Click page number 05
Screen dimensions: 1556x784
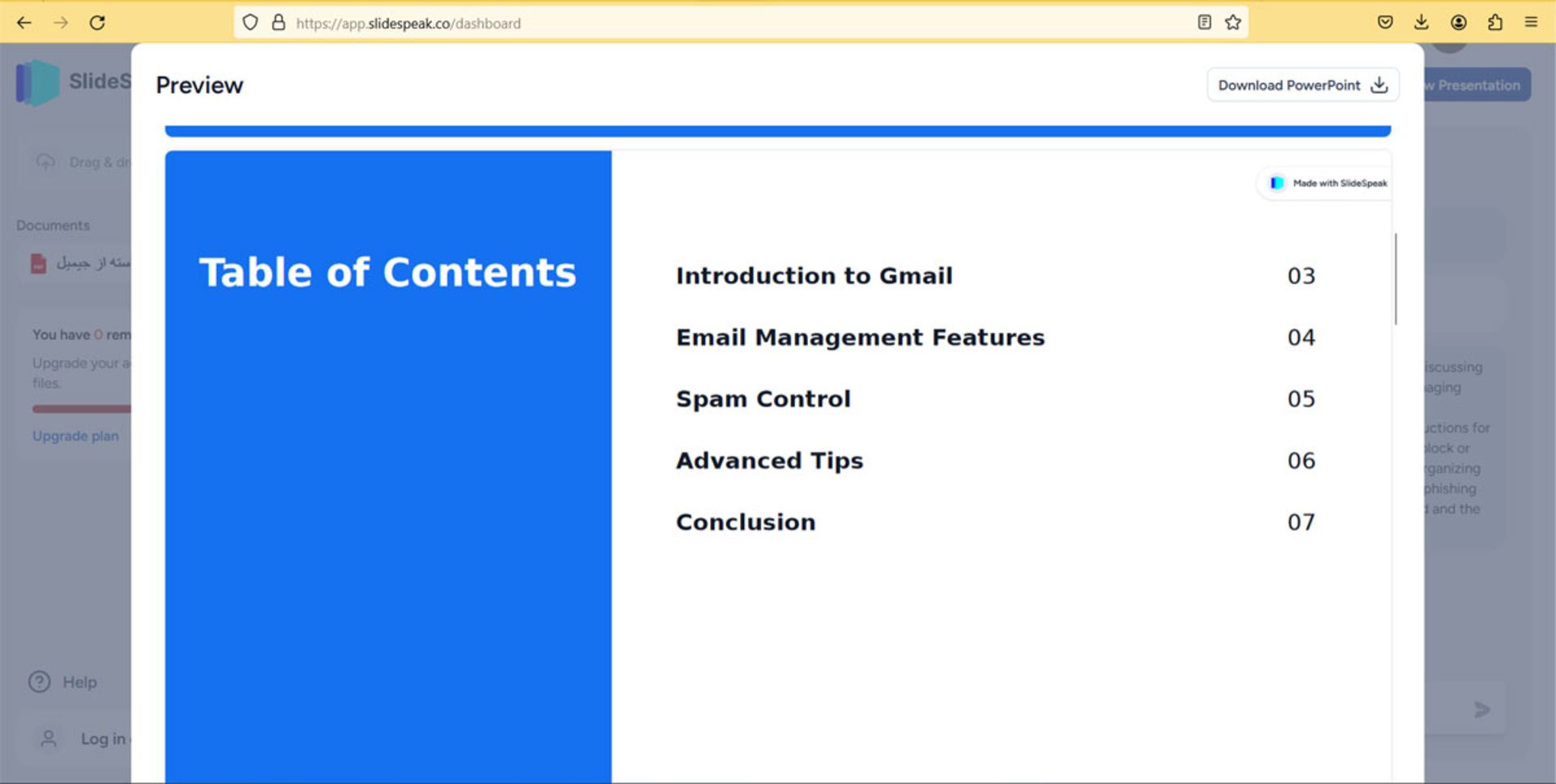coord(1302,398)
